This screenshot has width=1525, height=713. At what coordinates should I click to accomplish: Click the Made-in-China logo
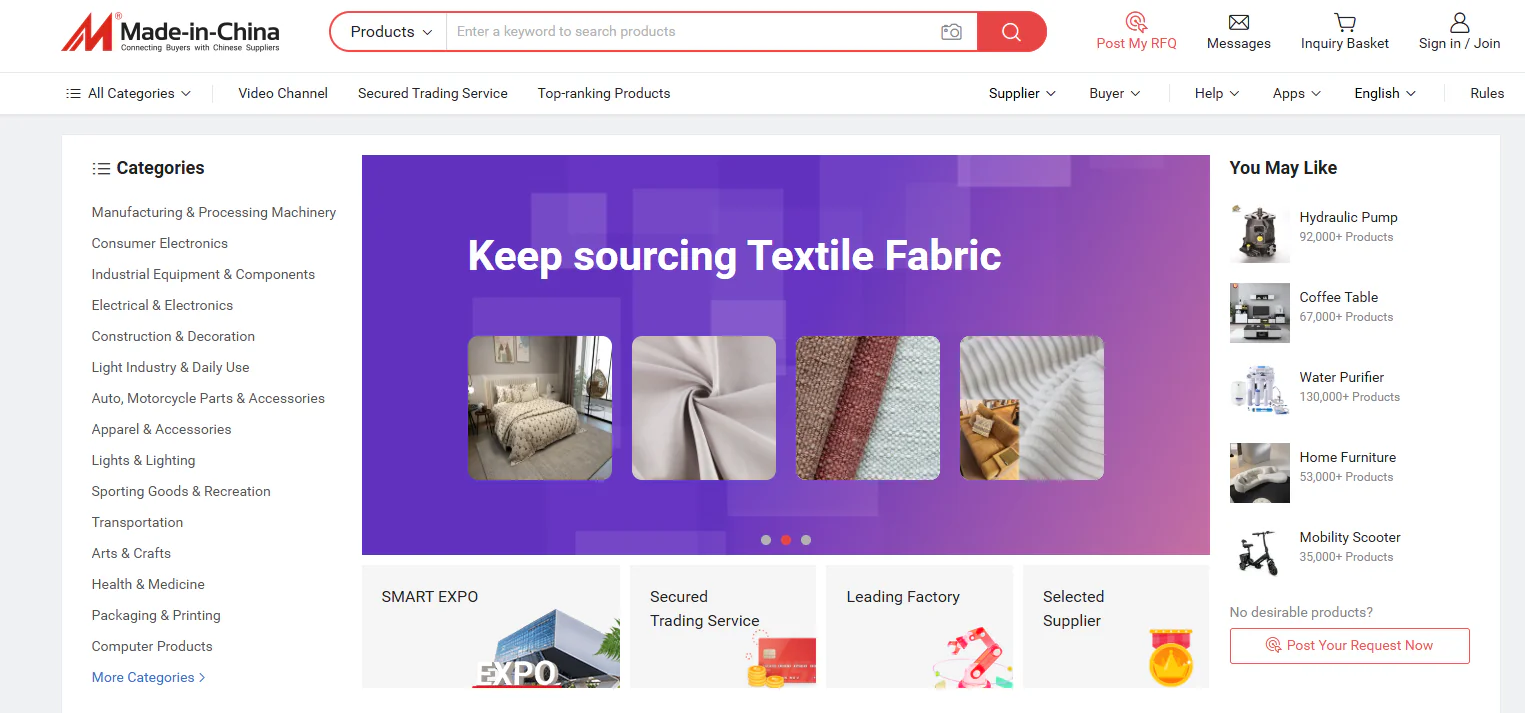point(171,32)
